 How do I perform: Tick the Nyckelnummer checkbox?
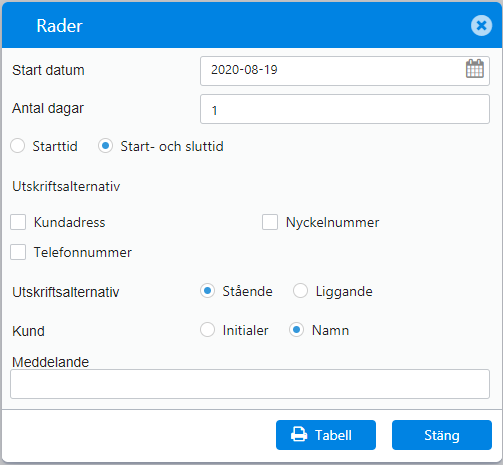pyautogui.click(x=270, y=222)
